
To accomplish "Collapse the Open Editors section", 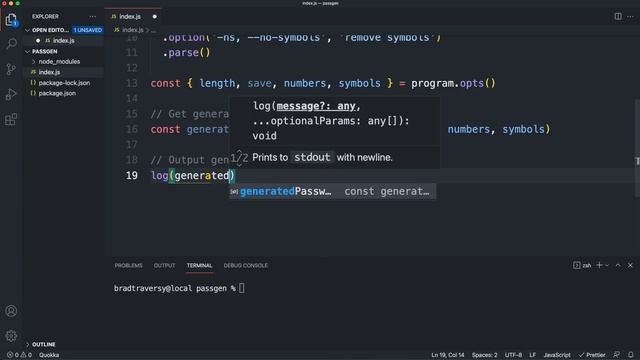I will pyautogui.click(x=27, y=30).
